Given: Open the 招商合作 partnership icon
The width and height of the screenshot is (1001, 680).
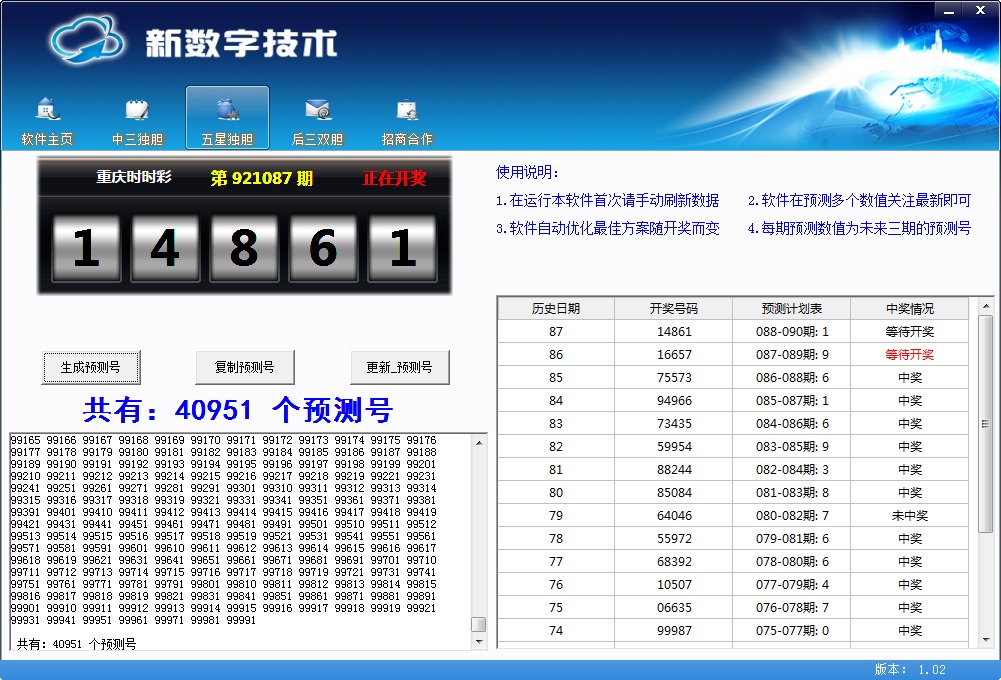Looking at the screenshot, I should [407, 119].
